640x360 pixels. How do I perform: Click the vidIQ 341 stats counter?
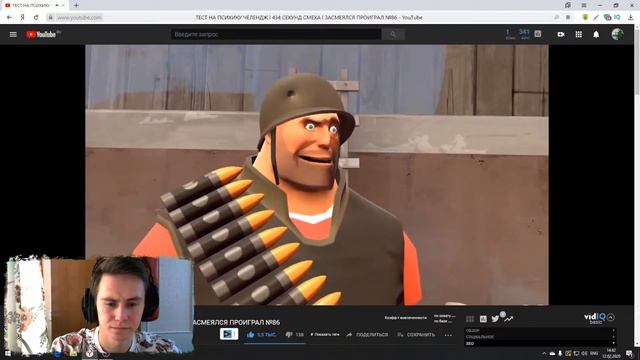pyautogui.click(x=524, y=34)
